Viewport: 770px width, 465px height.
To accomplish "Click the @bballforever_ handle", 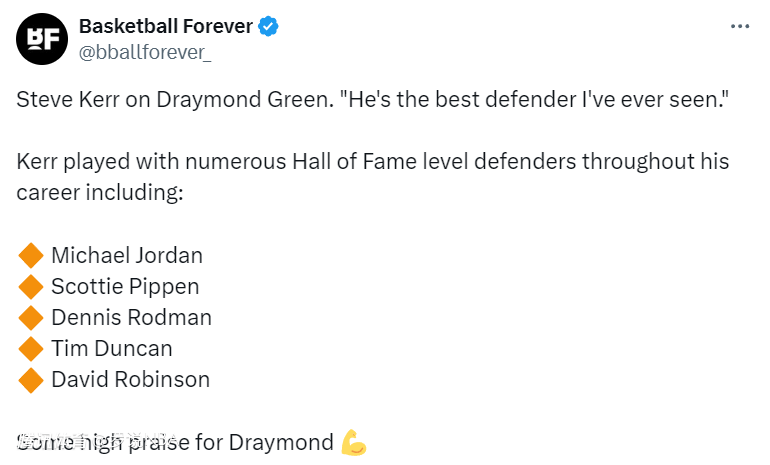I will 145,51.
